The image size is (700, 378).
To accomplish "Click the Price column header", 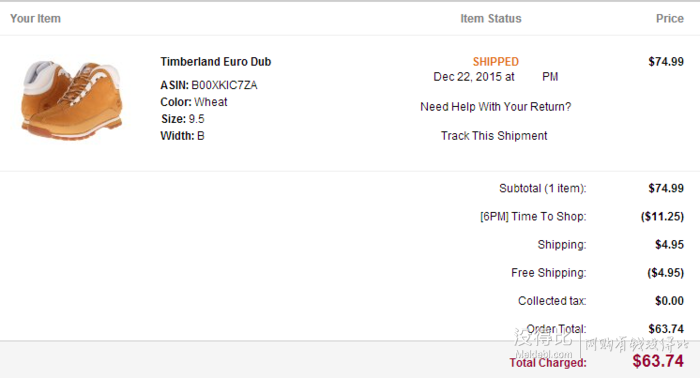I will pos(670,19).
